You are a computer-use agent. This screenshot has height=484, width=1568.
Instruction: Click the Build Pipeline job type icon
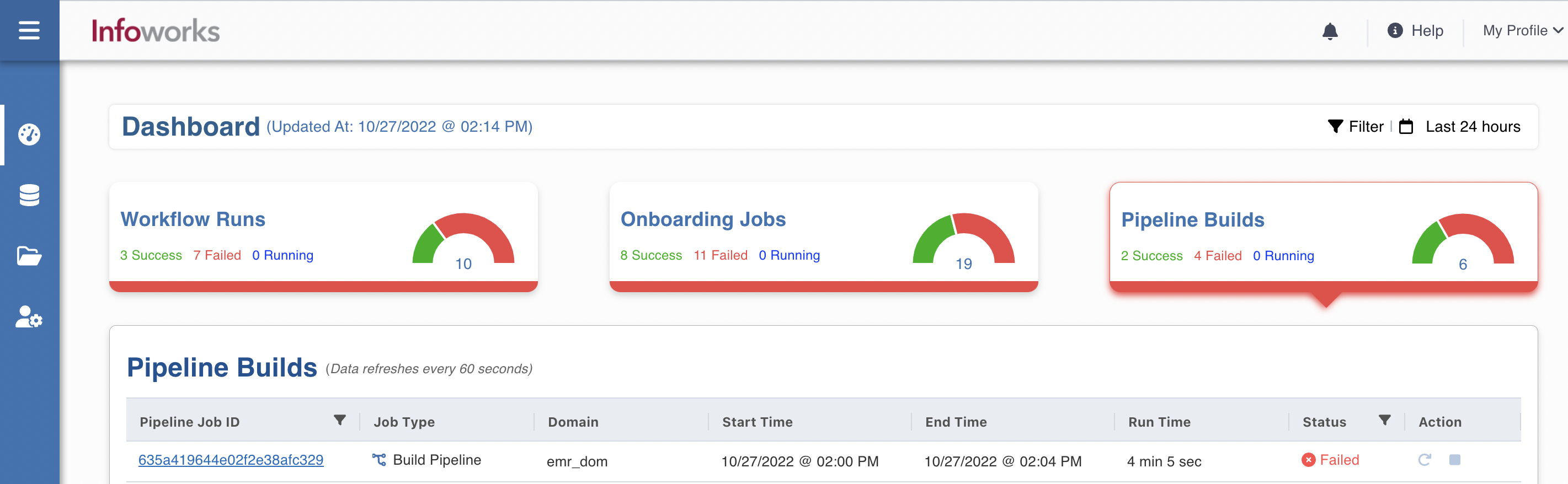click(379, 460)
